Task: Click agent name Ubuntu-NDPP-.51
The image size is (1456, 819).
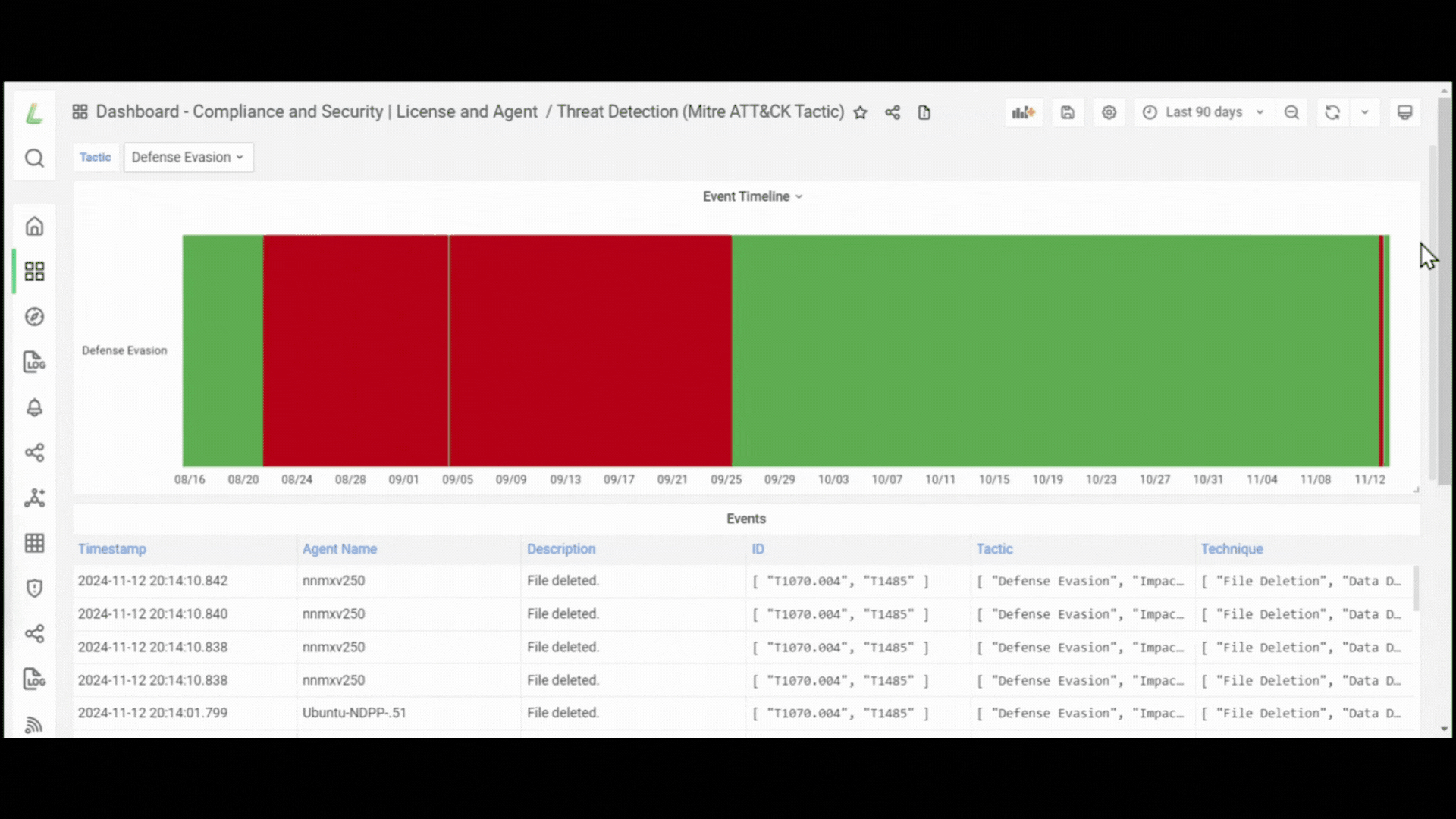Action: pos(354,713)
